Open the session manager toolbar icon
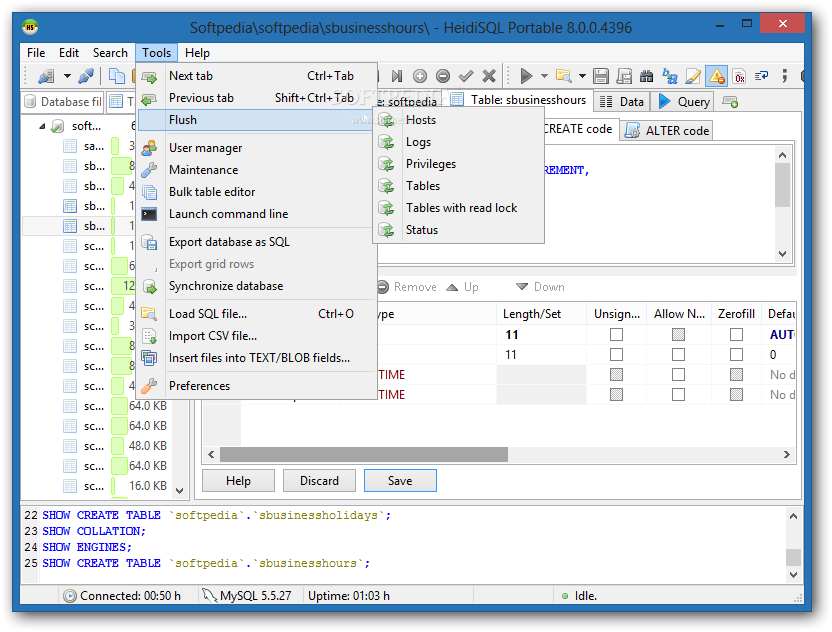The width and height of the screenshot is (832, 632). (46, 76)
